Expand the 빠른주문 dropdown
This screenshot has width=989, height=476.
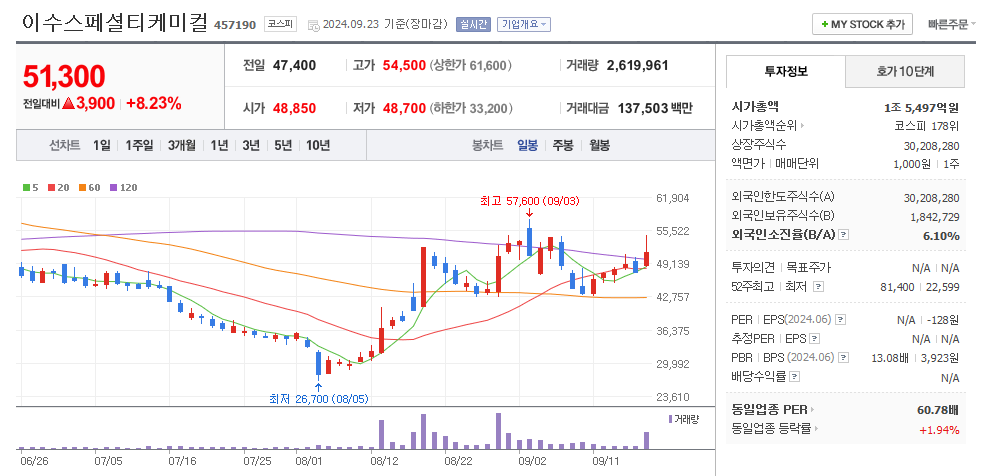[952, 25]
